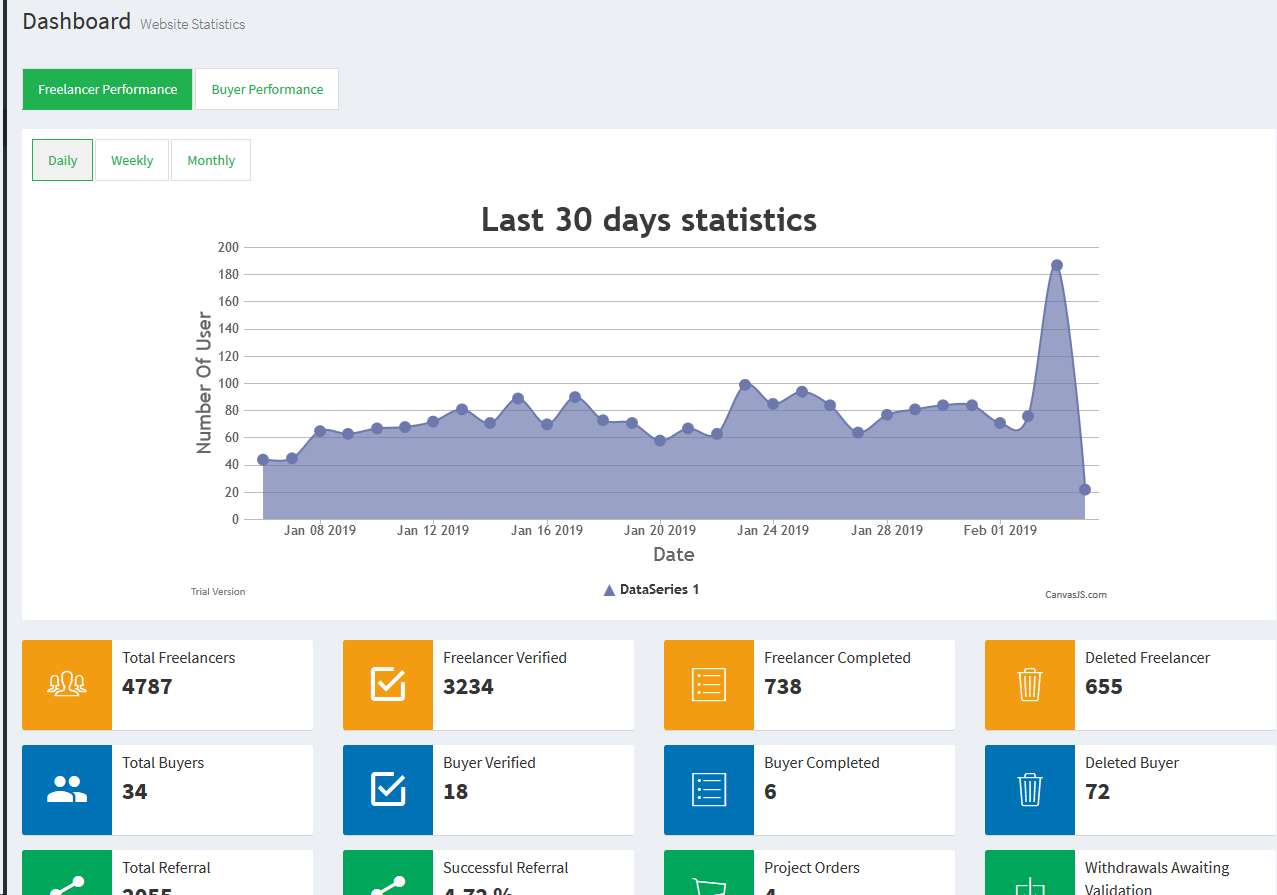This screenshot has width=1277, height=895.
Task: Click the Freelancer Completed list icon
Action: [709, 685]
